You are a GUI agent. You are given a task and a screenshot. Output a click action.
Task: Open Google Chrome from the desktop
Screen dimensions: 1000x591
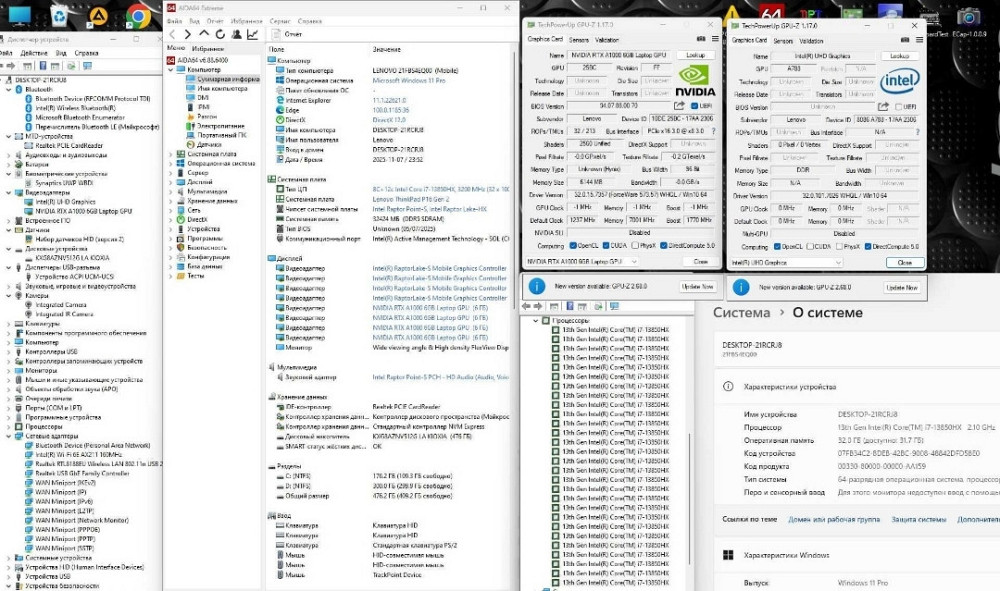coord(139,14)
